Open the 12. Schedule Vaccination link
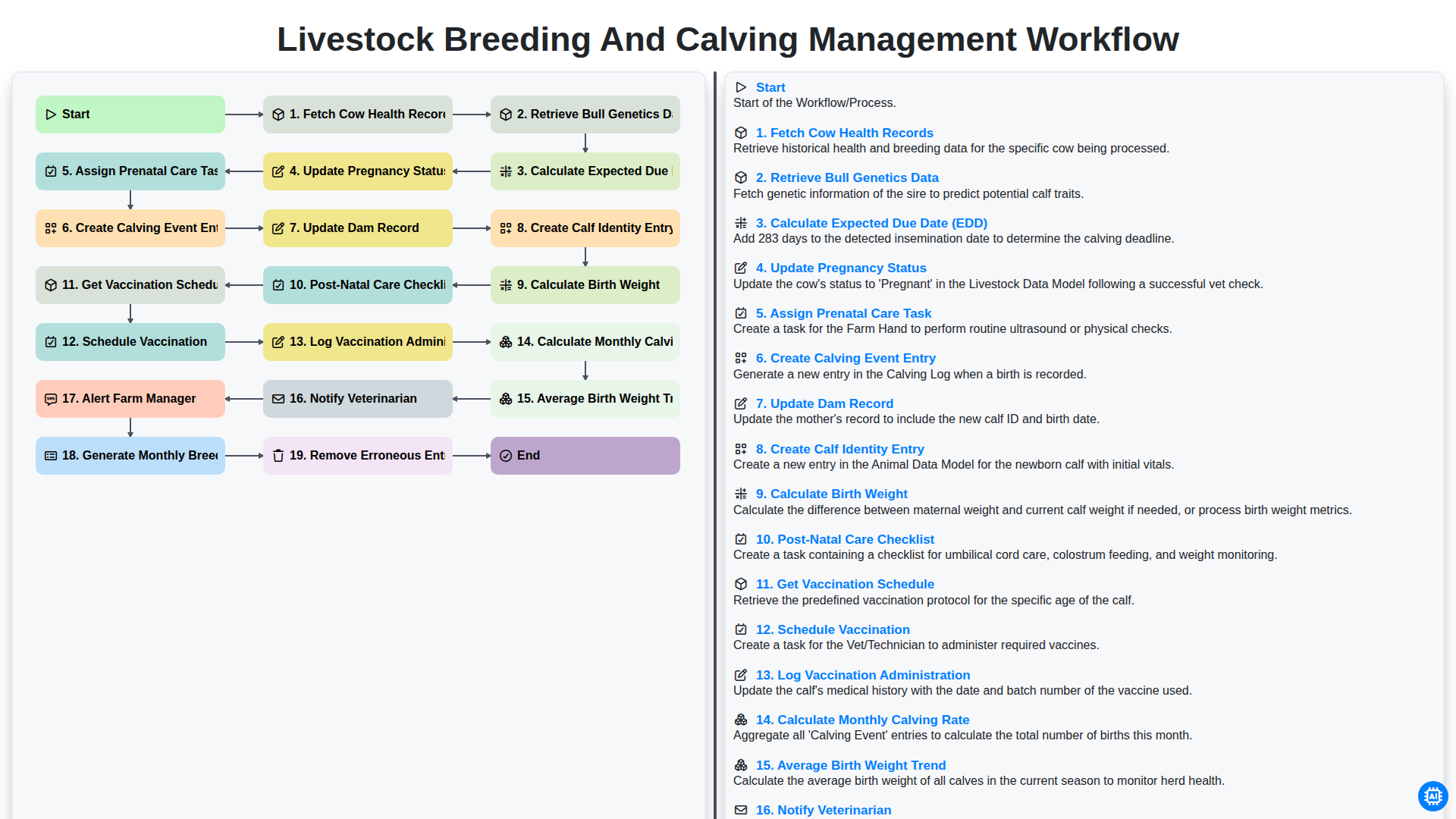This screenshot has width=1456, height=819. point(833,629)
